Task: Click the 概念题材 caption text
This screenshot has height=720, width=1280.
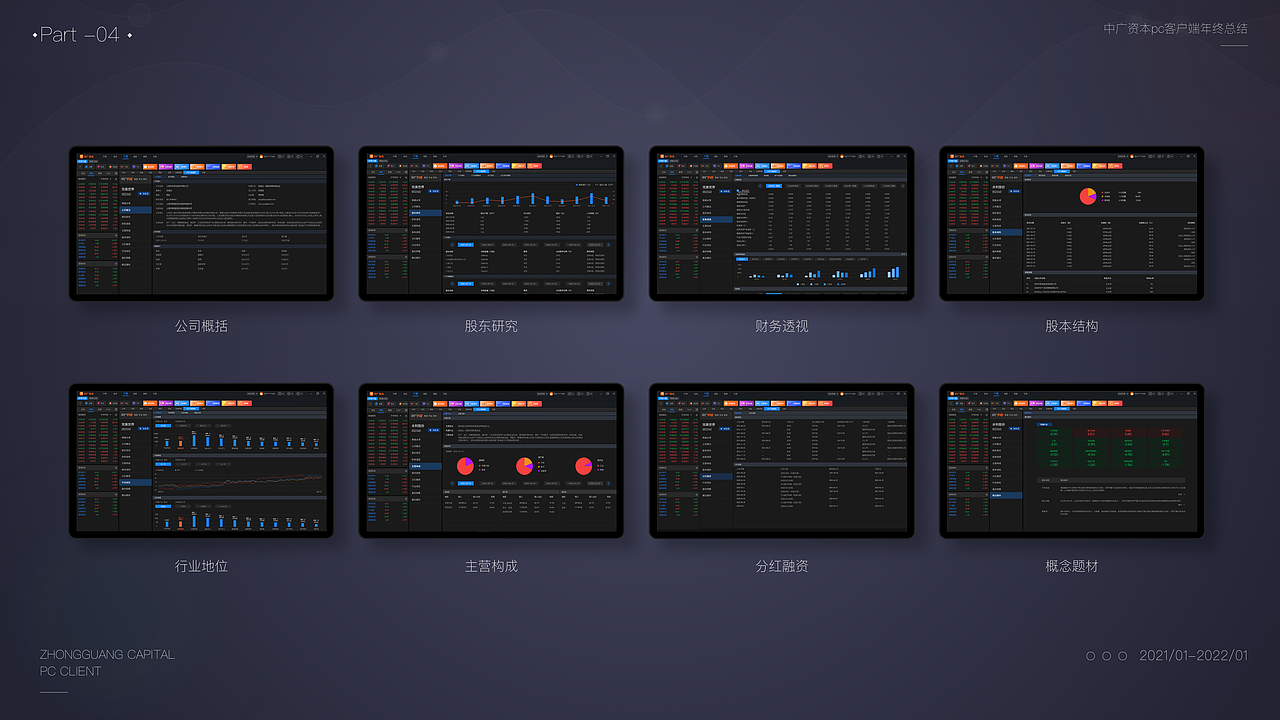Action: tap(1071, 566)
